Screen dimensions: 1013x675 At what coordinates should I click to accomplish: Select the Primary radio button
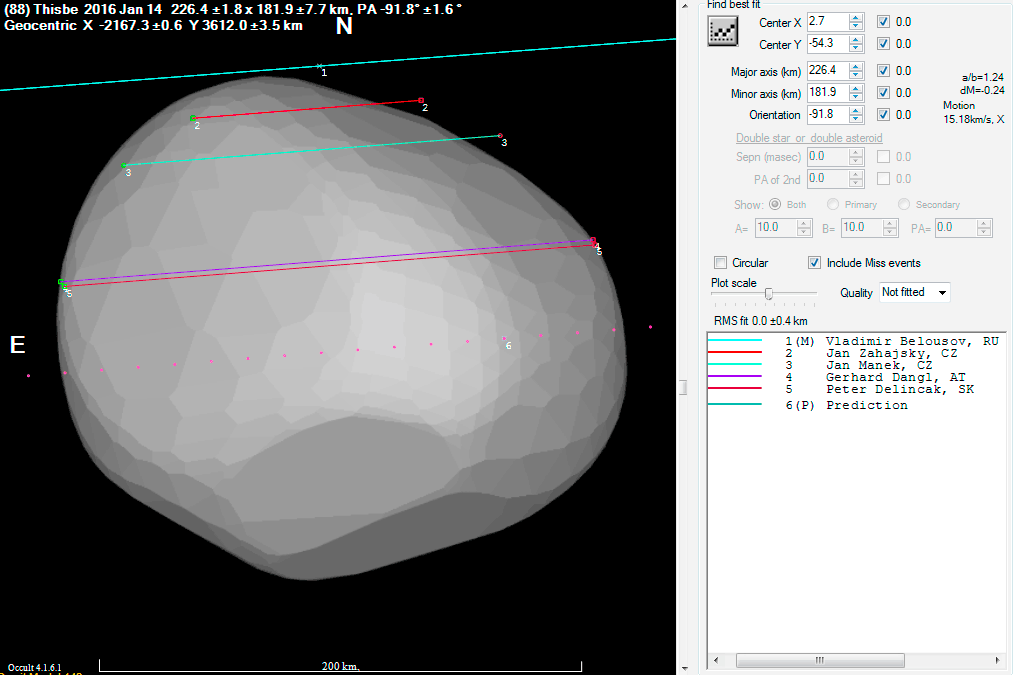click(x=833, y=204)
